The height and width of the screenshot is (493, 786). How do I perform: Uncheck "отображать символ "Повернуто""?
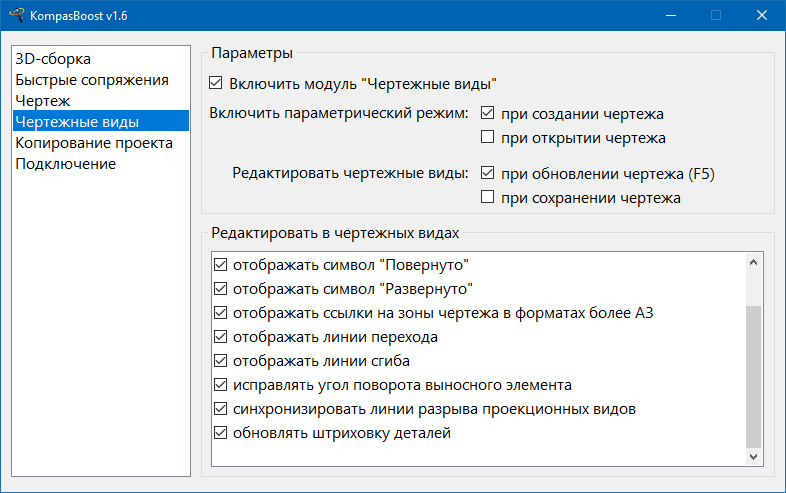[221, 266]
